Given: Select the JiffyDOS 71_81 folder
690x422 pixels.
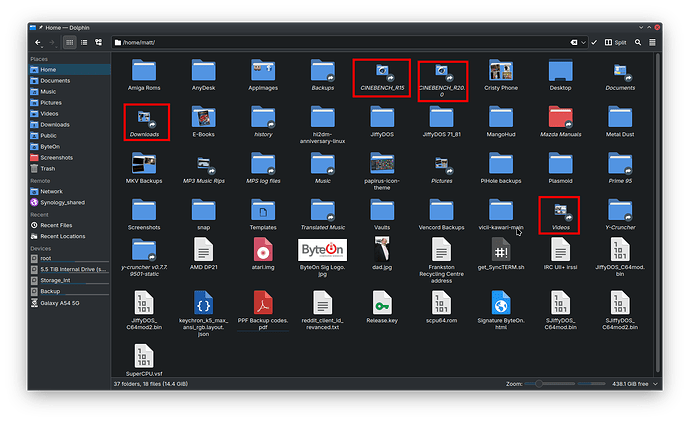Looking at the screenshot, I should click(x=441, y=122).
